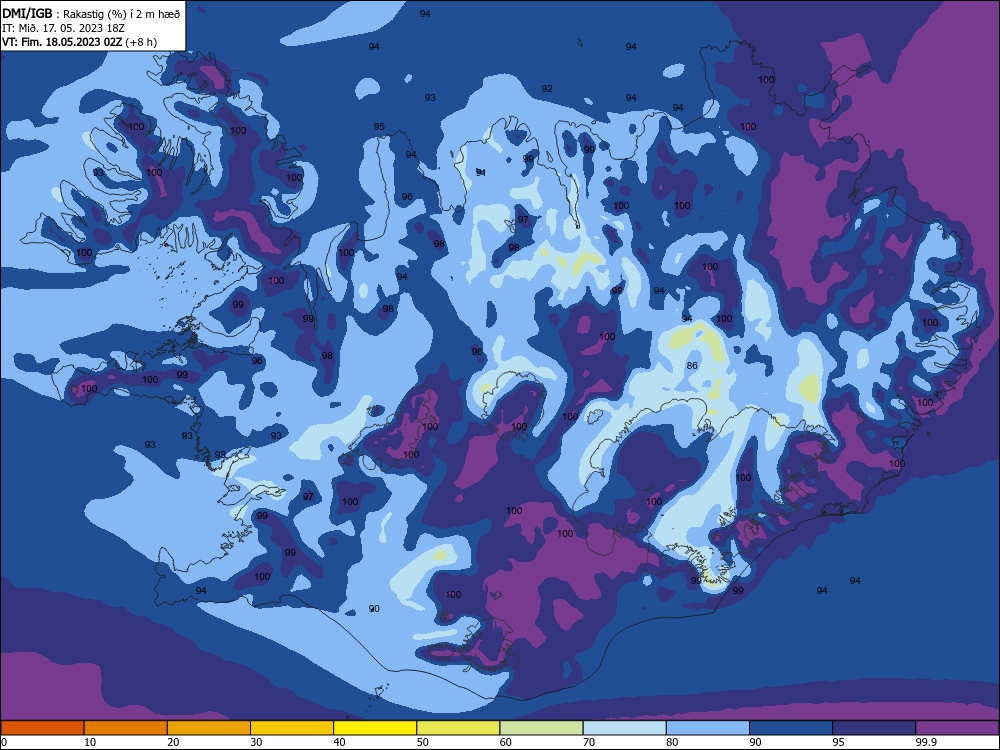Click the 'VT: Fim. 18.05.2023 02Z (+8 h)' line
This screenshot has width=1000, height=750.
pyautogui.click(x=80, y=42)
